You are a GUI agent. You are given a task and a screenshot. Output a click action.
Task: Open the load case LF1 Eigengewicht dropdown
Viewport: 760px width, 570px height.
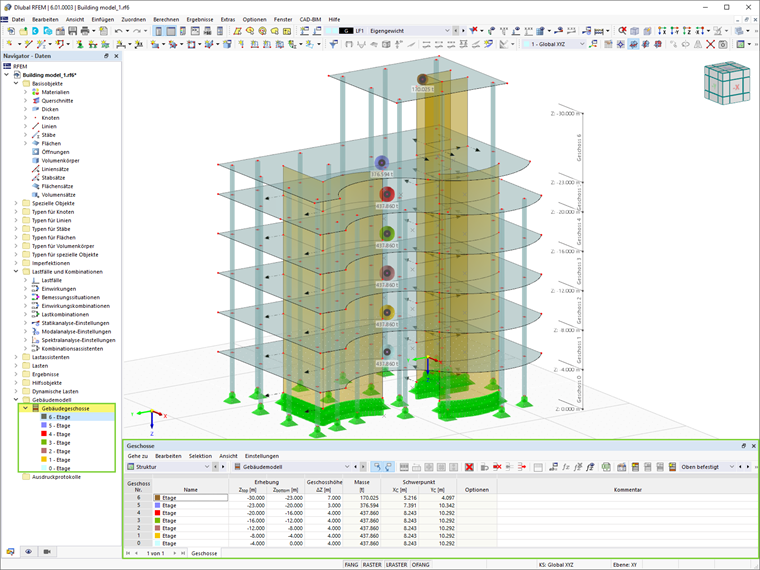click(447, 31)
